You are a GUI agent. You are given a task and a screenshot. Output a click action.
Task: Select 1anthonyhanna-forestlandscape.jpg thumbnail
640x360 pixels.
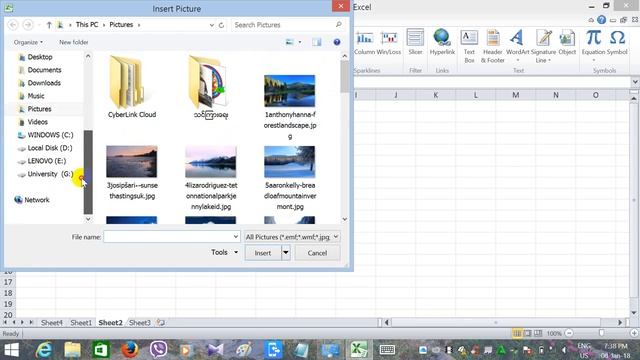(289, 91)
